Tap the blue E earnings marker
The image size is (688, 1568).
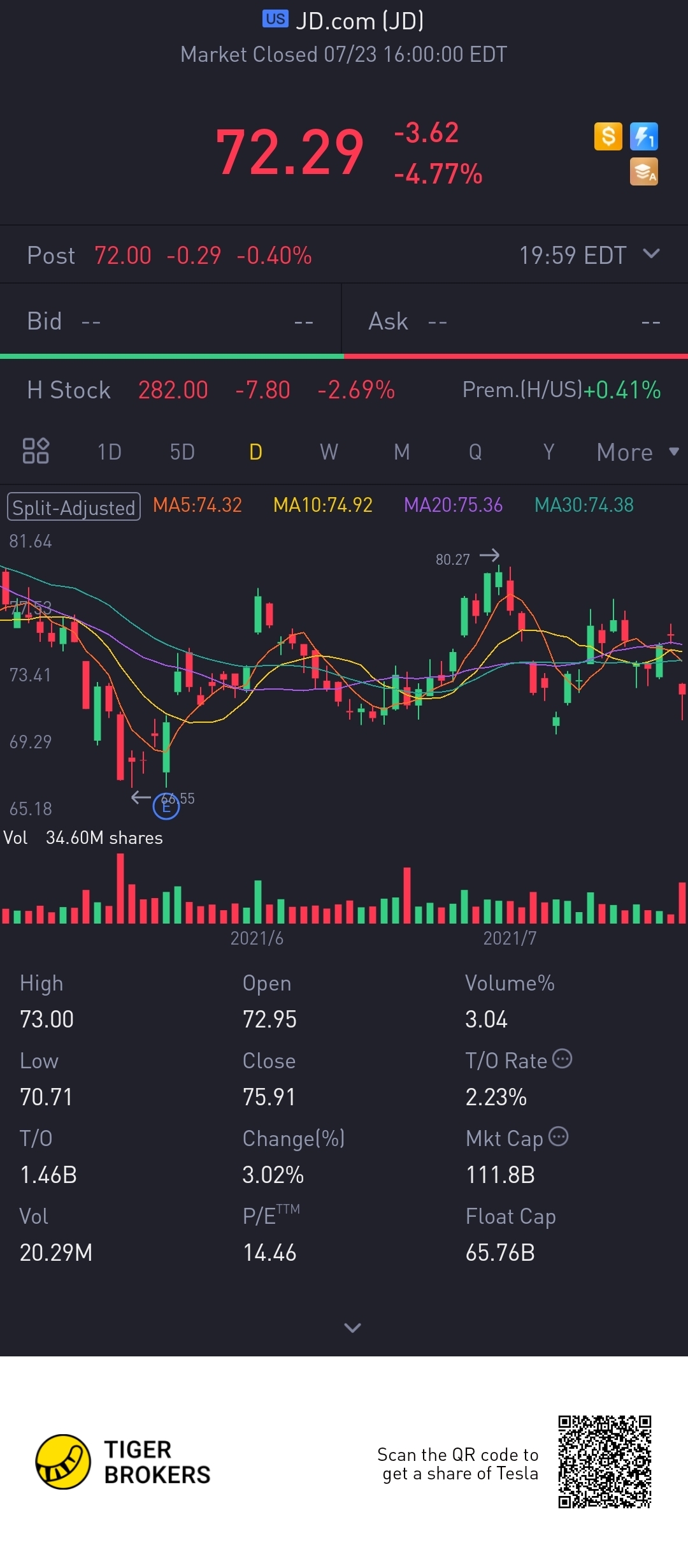[166, 807]
